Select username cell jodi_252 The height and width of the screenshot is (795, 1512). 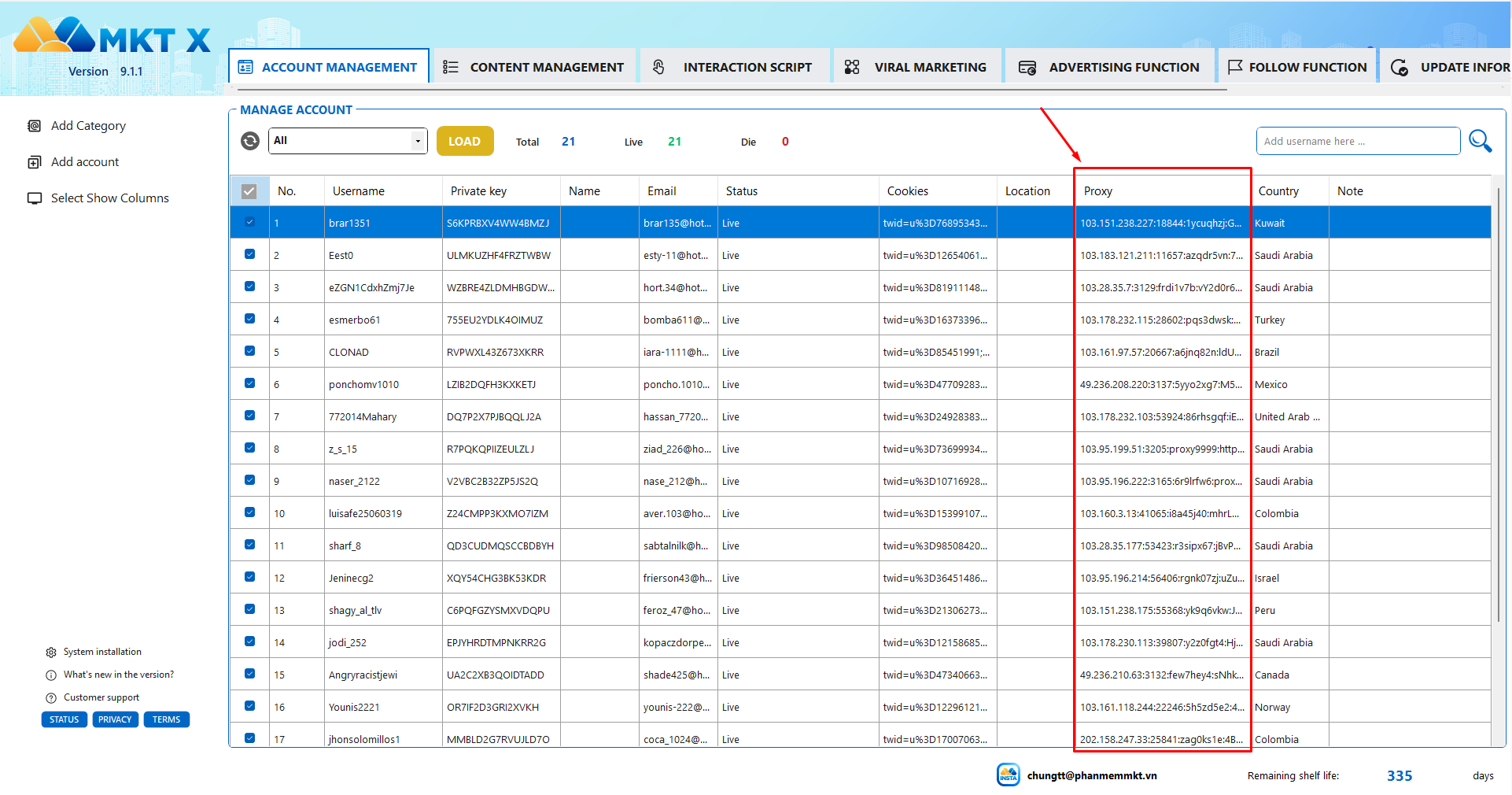(383, 642)
